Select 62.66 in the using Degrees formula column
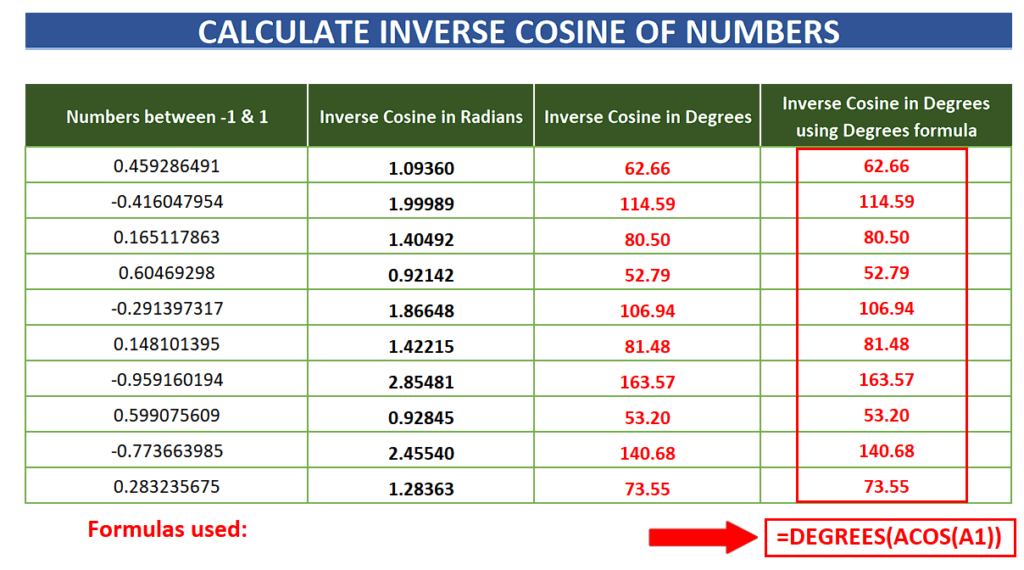The image size is (1024, 570). click(x=886, y=166)
